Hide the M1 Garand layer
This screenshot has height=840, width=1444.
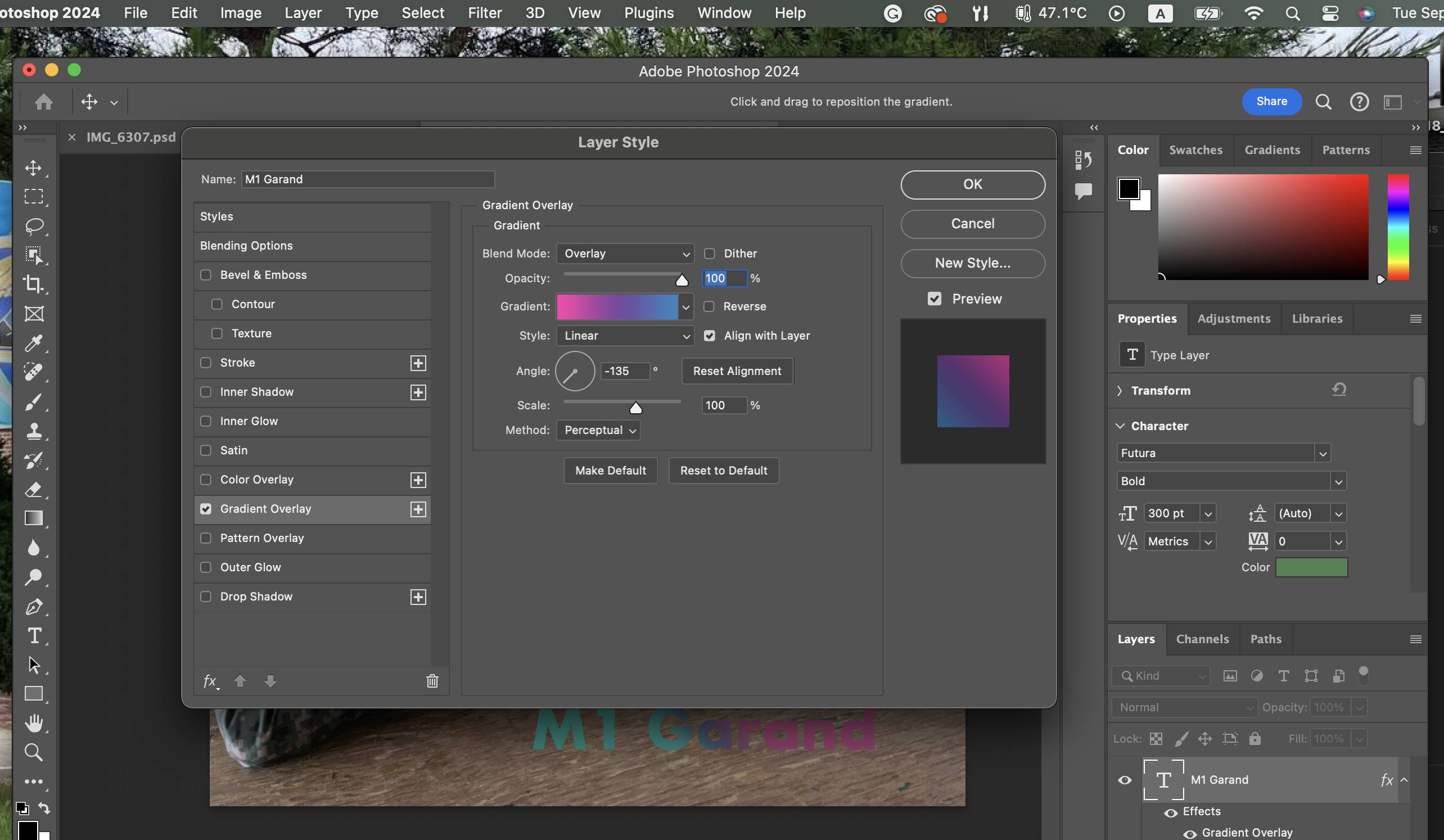point(1124,780)
